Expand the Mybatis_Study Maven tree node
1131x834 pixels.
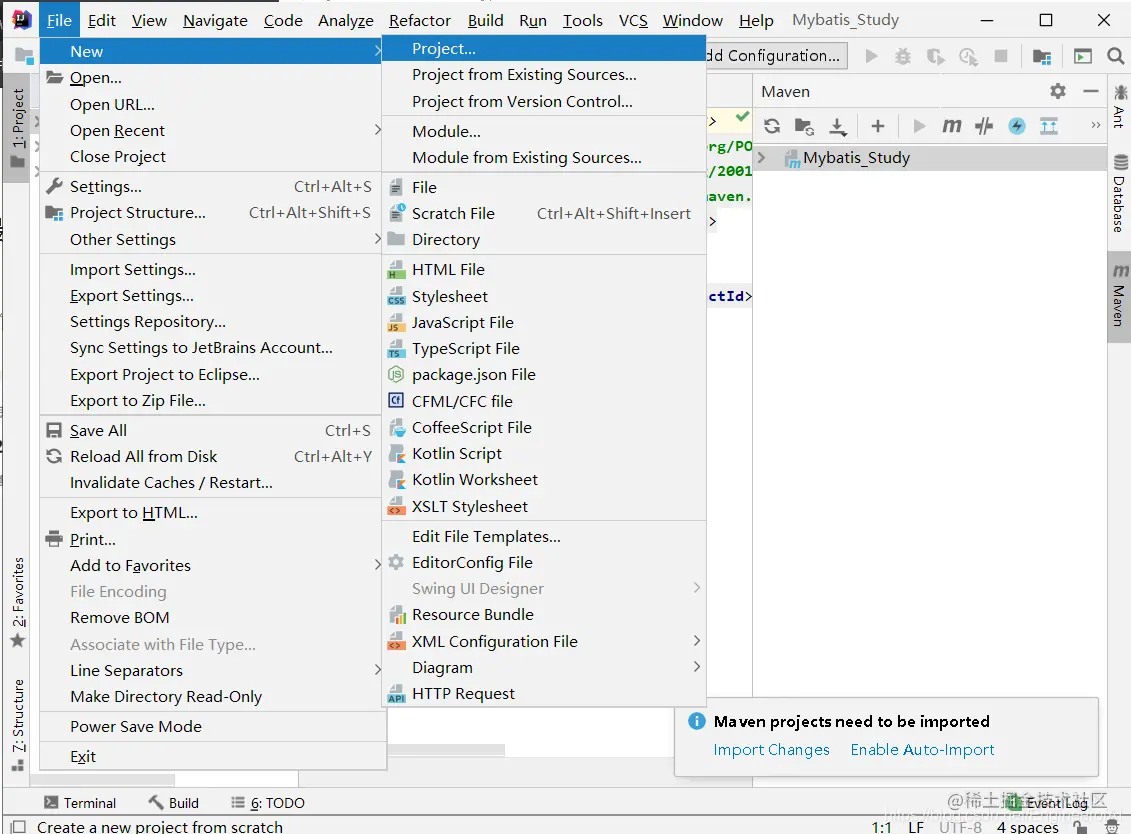pos(761,157)
